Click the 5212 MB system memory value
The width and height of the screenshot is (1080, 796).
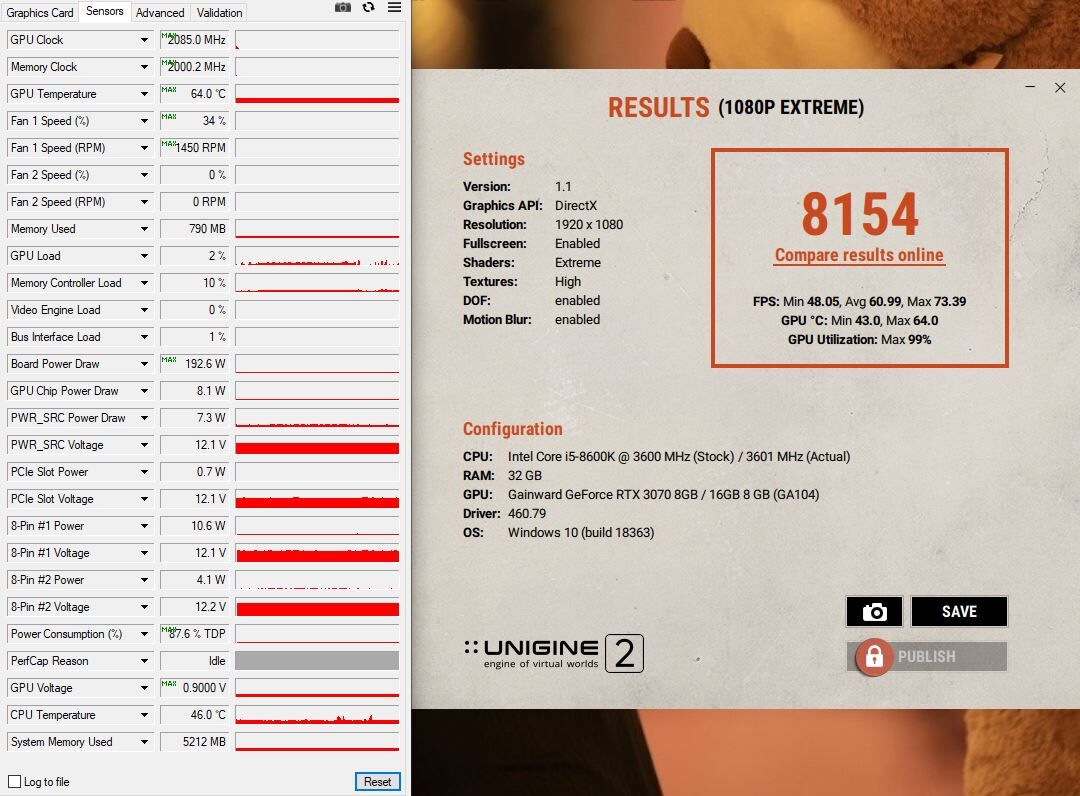coord(194,742)
